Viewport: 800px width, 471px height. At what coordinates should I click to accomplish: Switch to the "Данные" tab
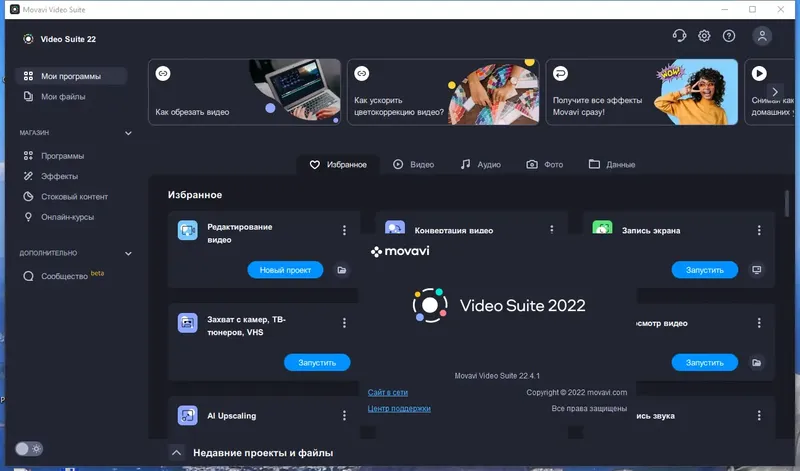(612, 164)
